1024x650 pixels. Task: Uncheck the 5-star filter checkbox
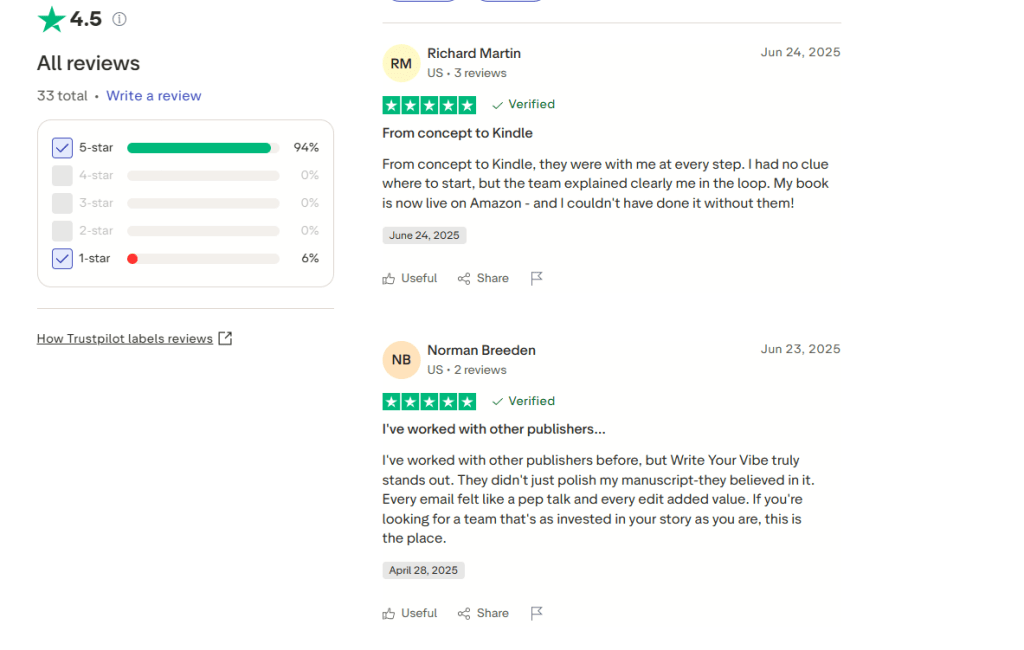coord(62,148)
